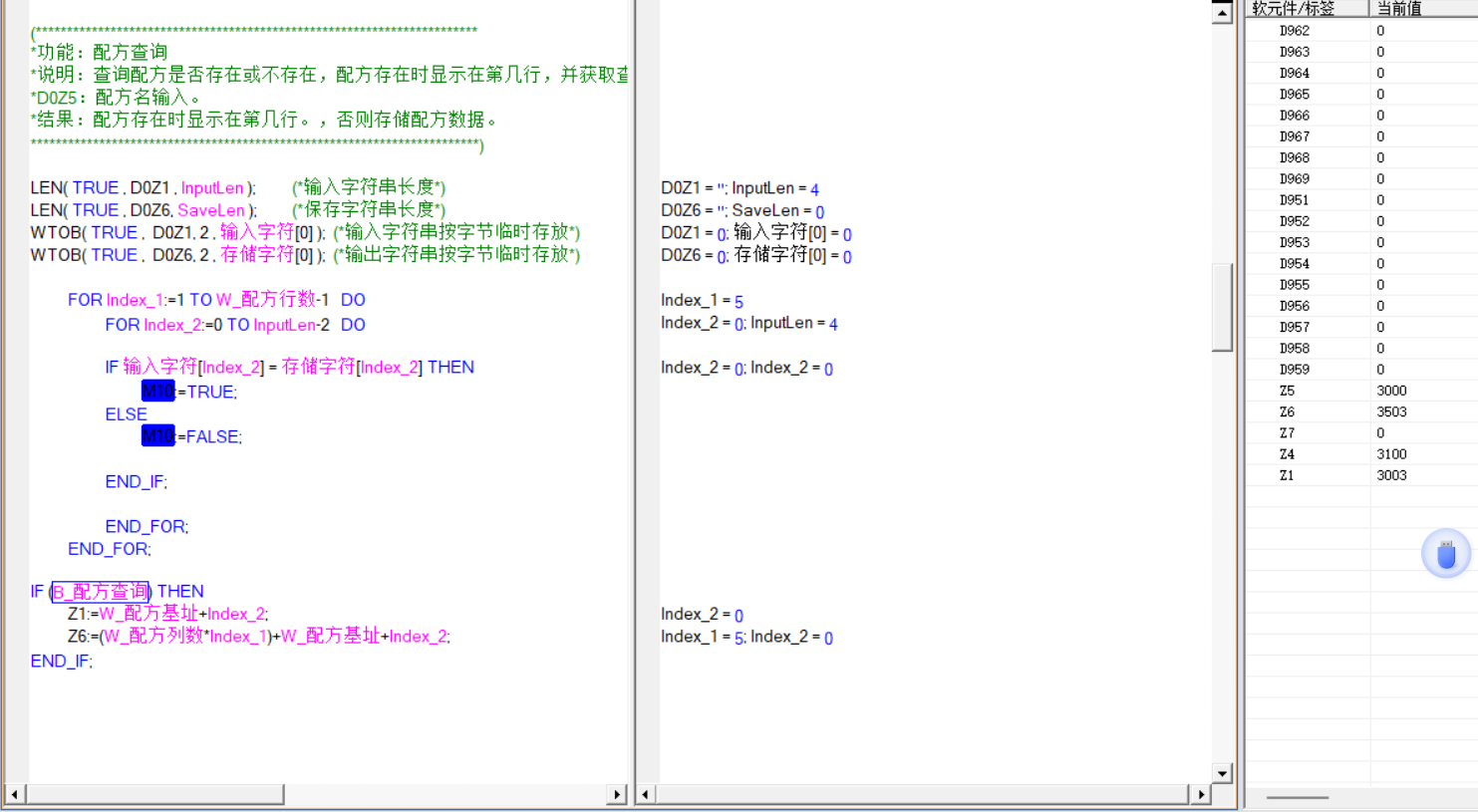Click highlighted M10 in the TRUE assignment
Screen dimensions: 1478x812
point(157,392)
